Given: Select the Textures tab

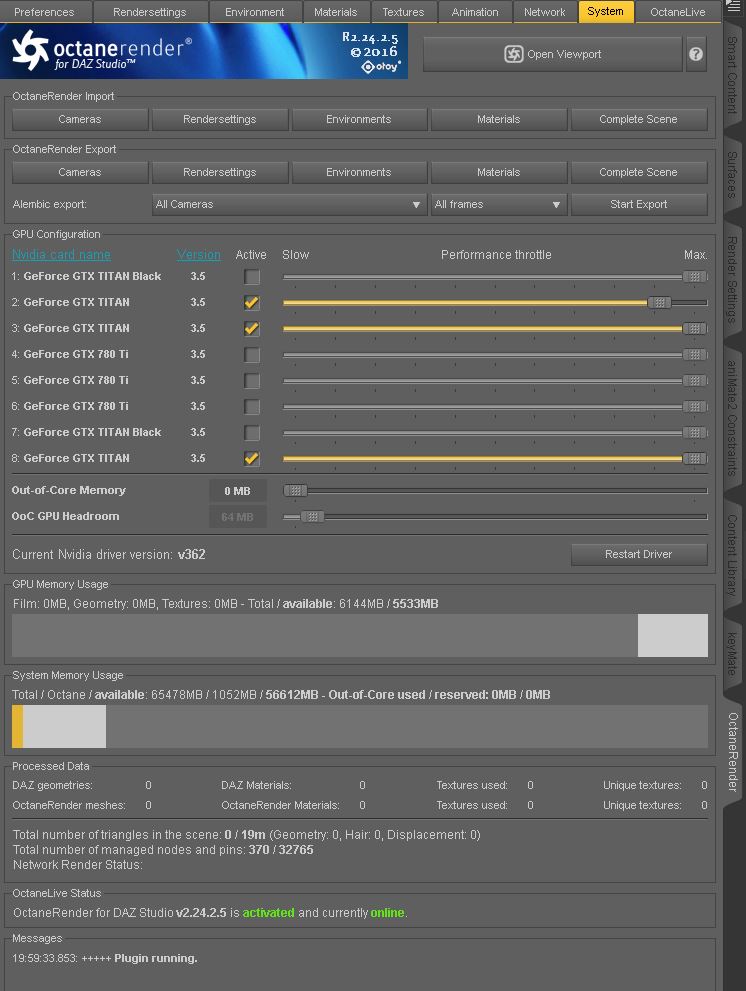Looking at the screenshot, I should [x=403, y=12].
